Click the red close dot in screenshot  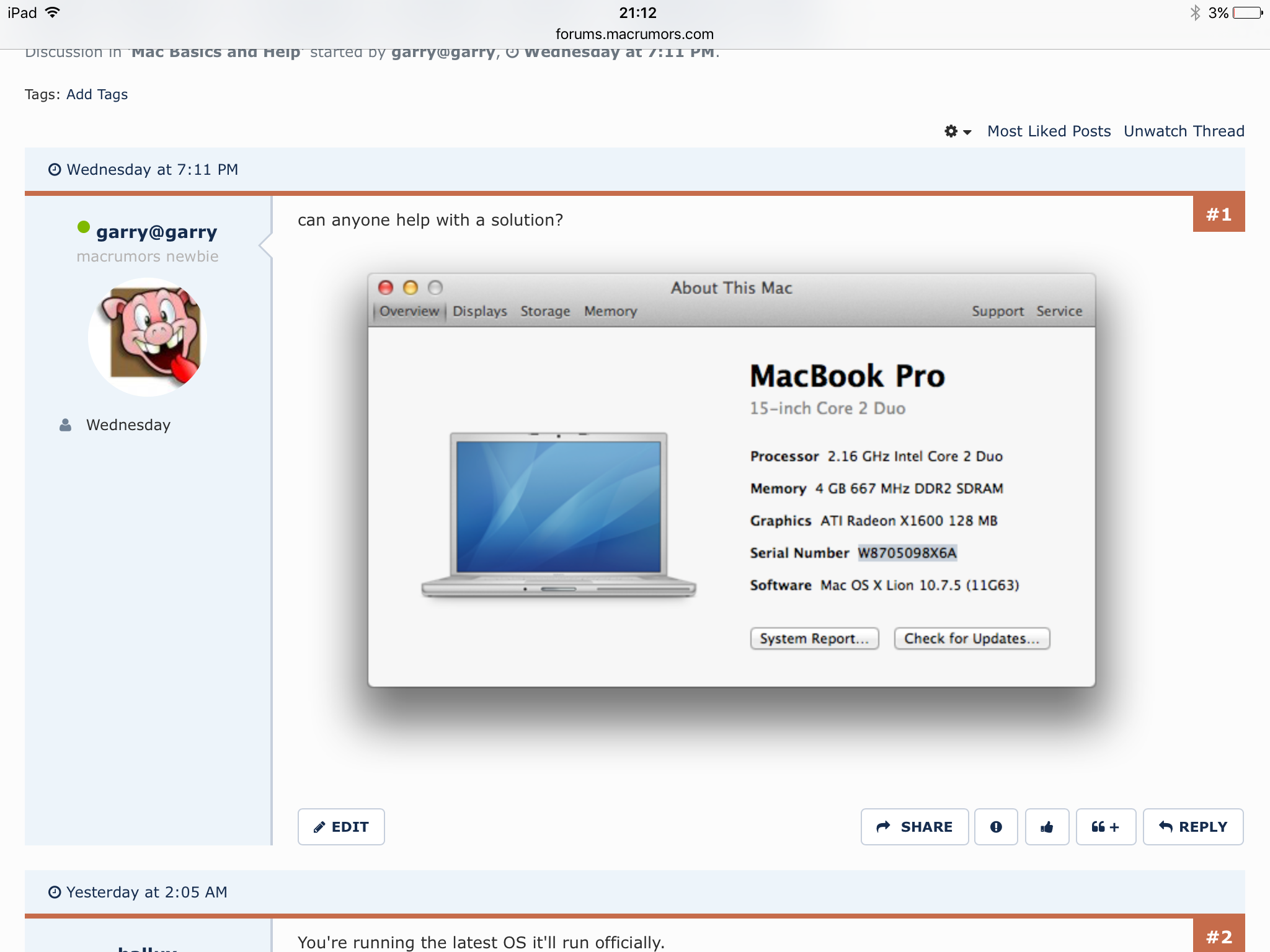pos(386,288)
